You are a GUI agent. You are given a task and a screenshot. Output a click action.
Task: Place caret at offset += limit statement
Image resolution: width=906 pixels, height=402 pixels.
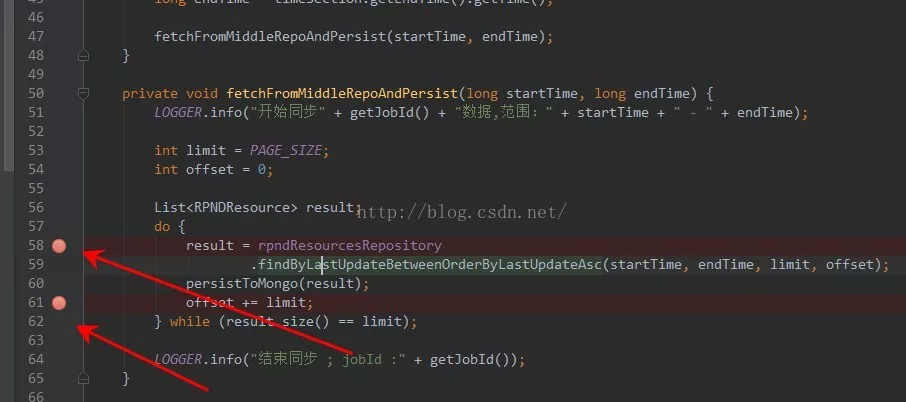click(249, 303)
